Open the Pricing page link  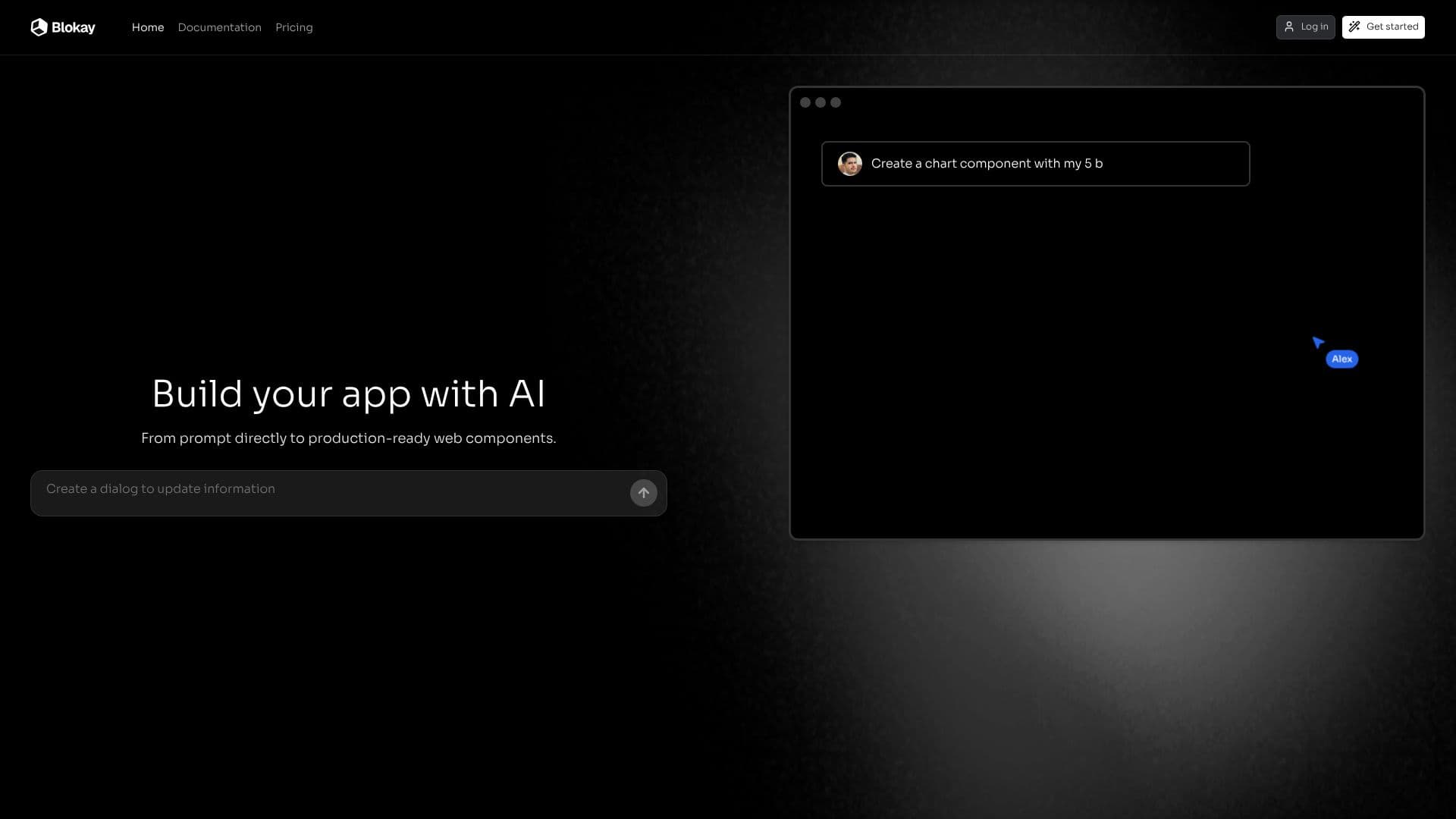click(294, 27)
